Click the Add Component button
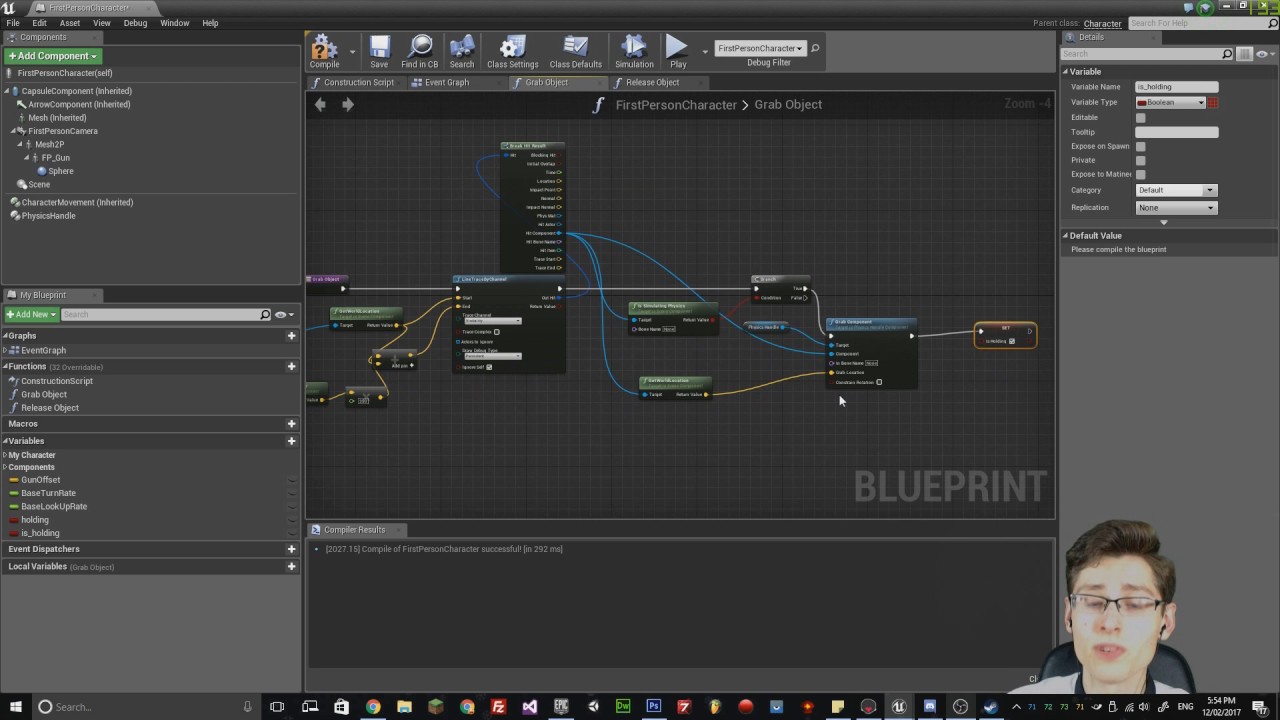The width and height of the screenshot is (1280, 720). (x=52, y=56)
